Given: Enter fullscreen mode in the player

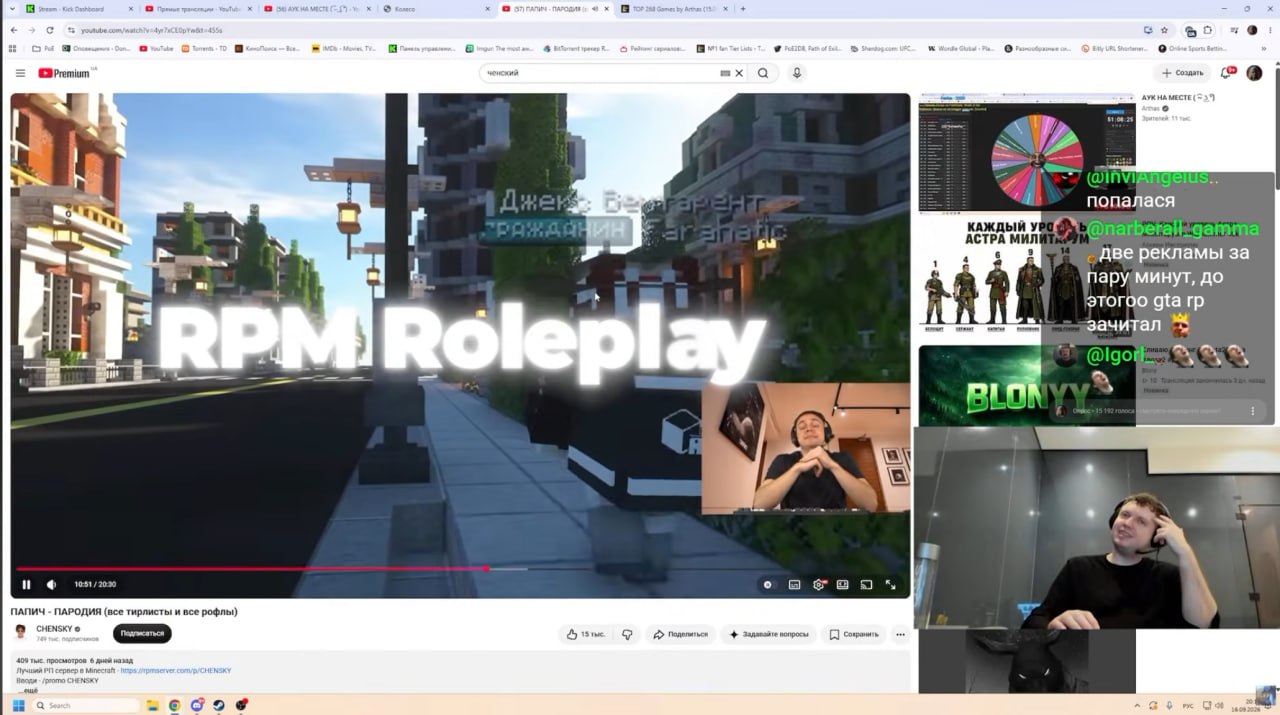Looking at the screenshot, I should point(890,585).
